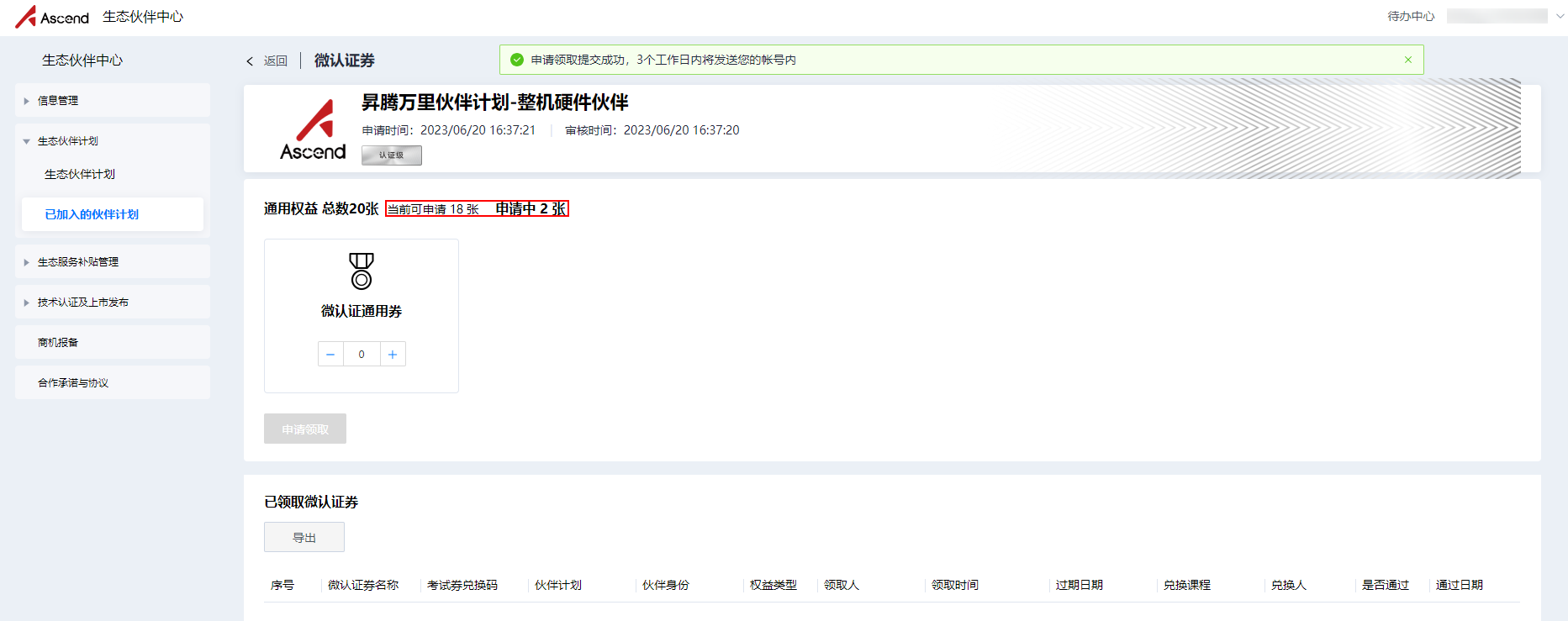Click the 领取时间 column header
This screenshot has height=621, width=1568.
[955, 585]
